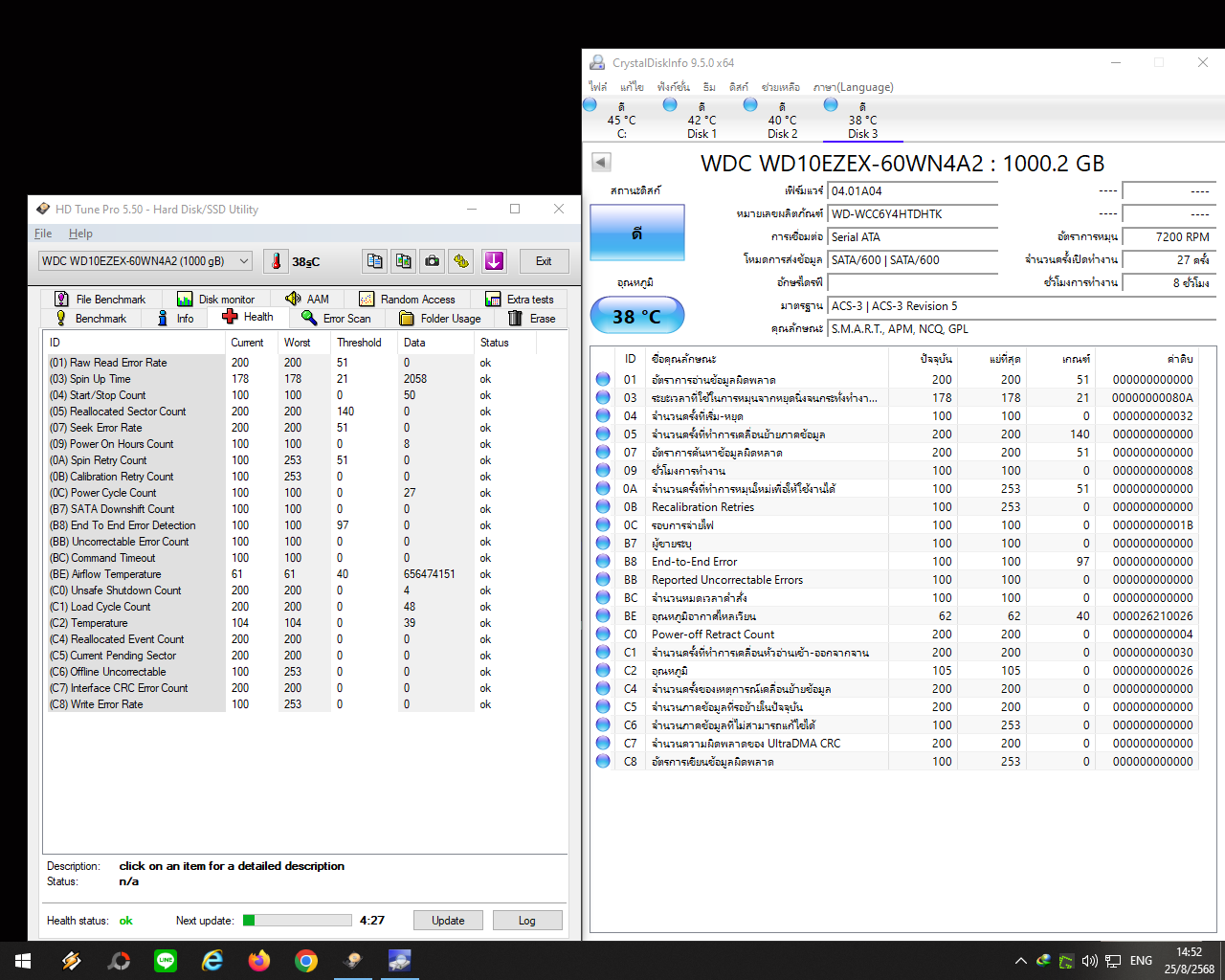This screenshot has height=980, width=1225.
Task: Click the purple minimize-to-tray arrow icon
Action: click(x=494, y=261)
